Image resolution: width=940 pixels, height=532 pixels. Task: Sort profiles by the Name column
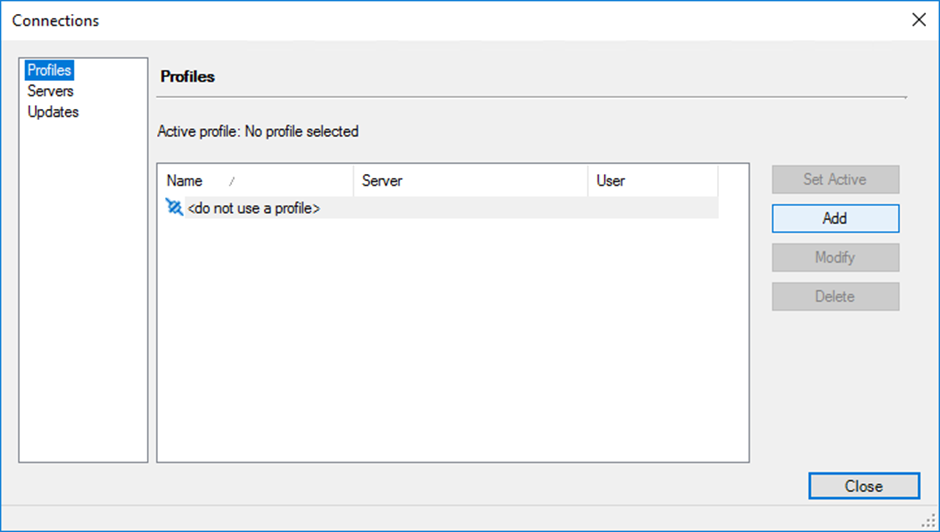point(185,181)
